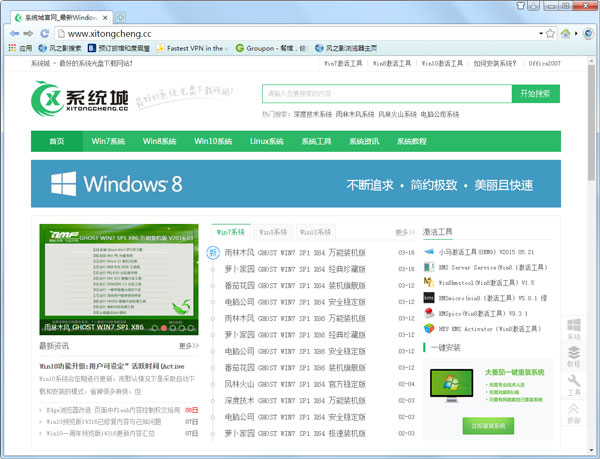Click the KMSpico red button icon
This screenshot has height=459, width=600.
coord(429,313)
